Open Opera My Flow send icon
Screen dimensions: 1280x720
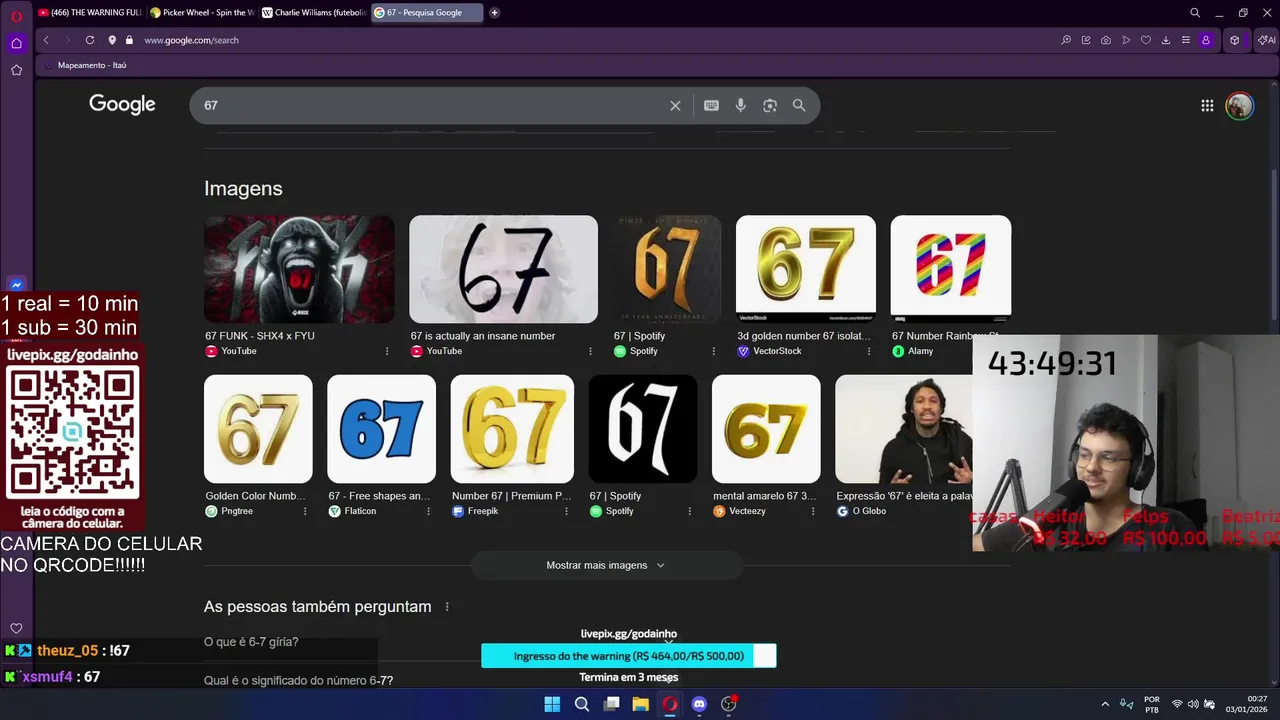[1126, 40]
